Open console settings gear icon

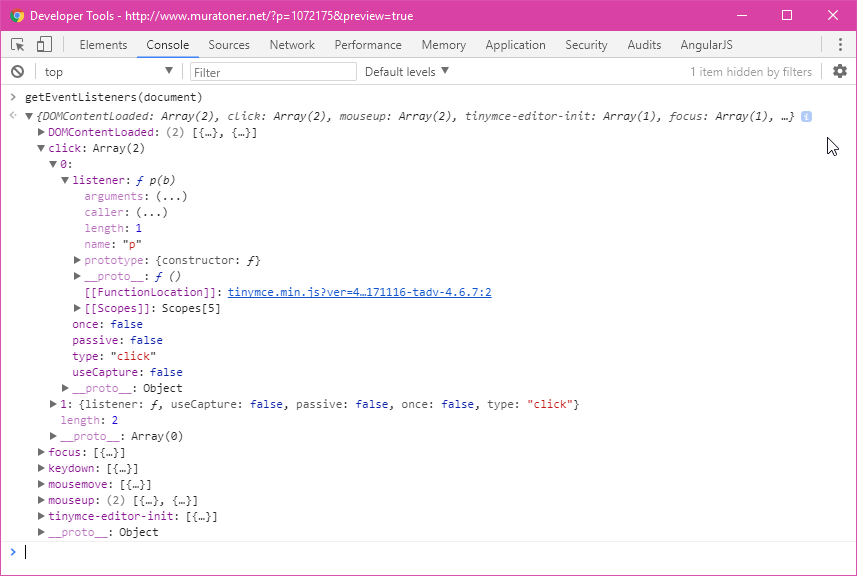(840, 72)
